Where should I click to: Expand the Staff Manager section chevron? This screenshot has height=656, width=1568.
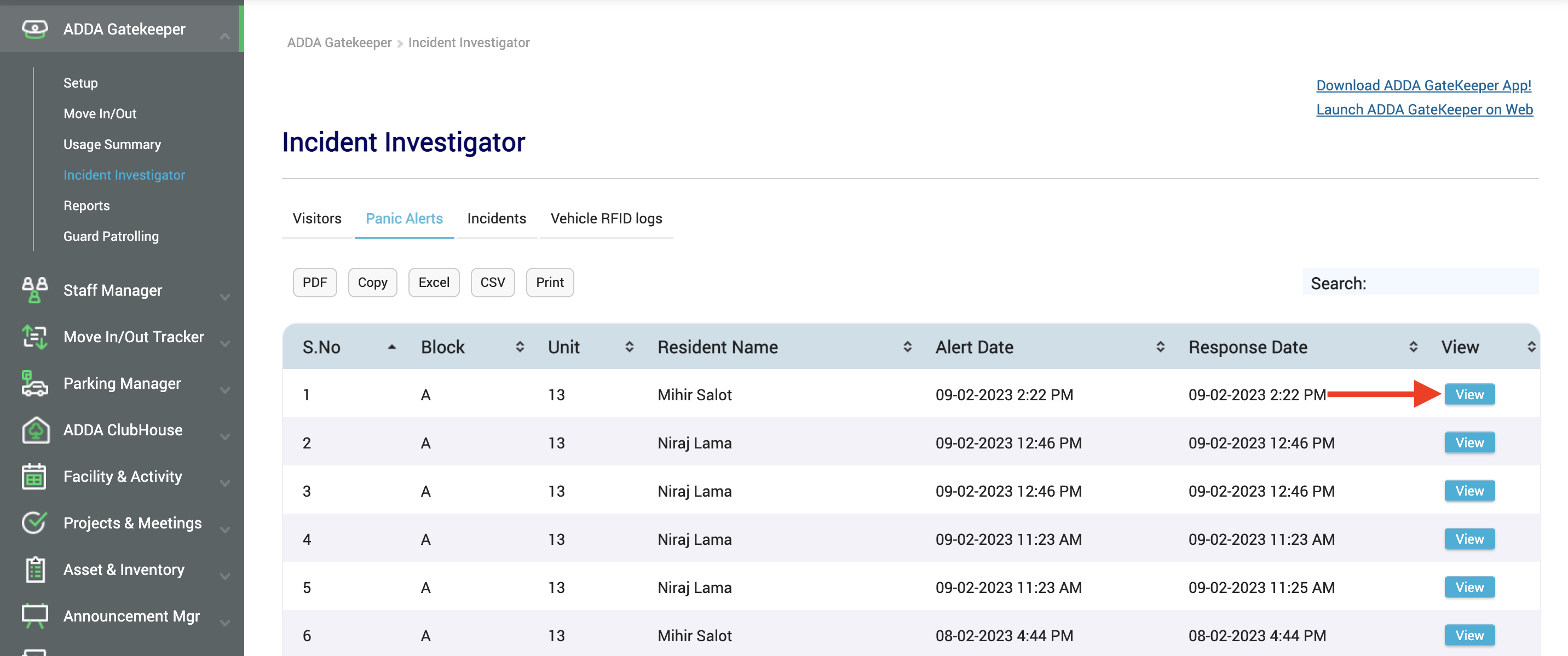point(225,297)
